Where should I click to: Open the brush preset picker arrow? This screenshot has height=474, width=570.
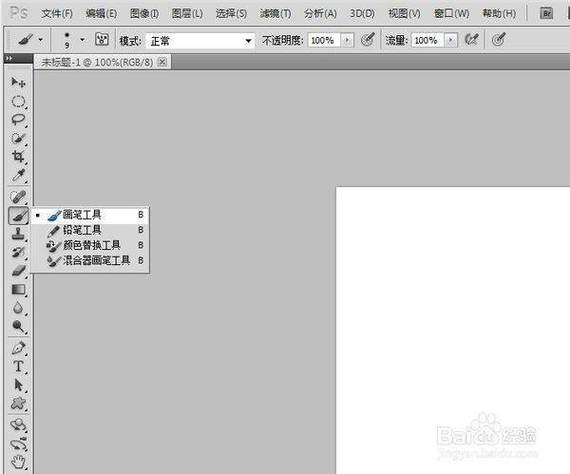point(83,39)
